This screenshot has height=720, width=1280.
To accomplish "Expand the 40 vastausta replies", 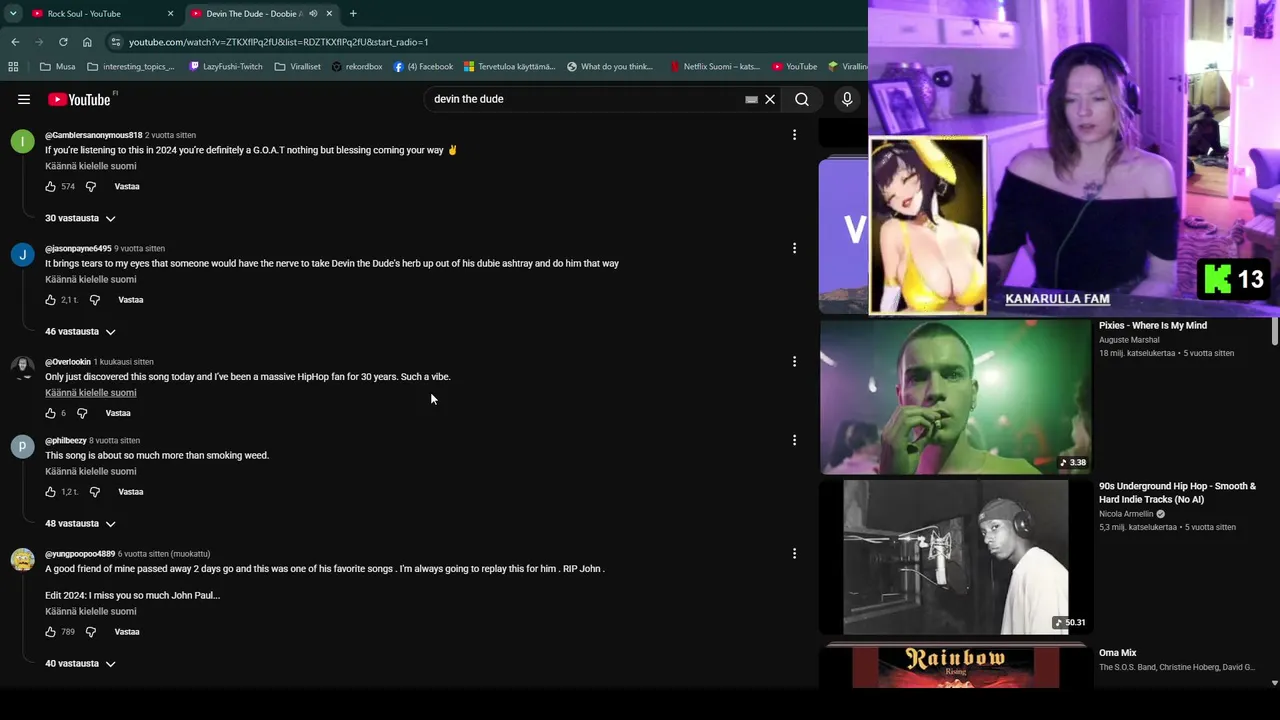I will click(80, 663).
